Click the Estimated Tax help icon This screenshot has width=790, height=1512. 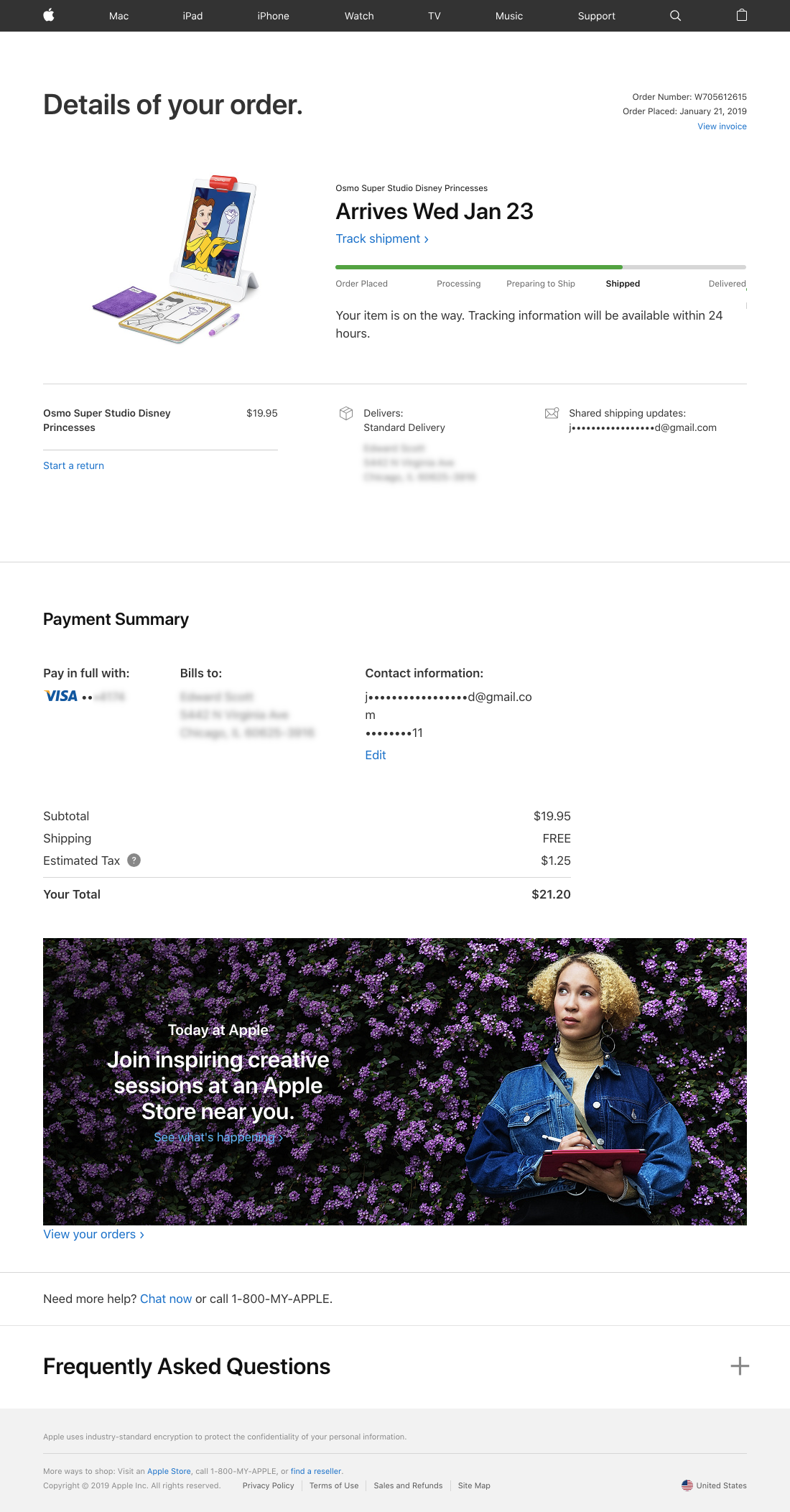pyautogui.click(x=134, y=861)
